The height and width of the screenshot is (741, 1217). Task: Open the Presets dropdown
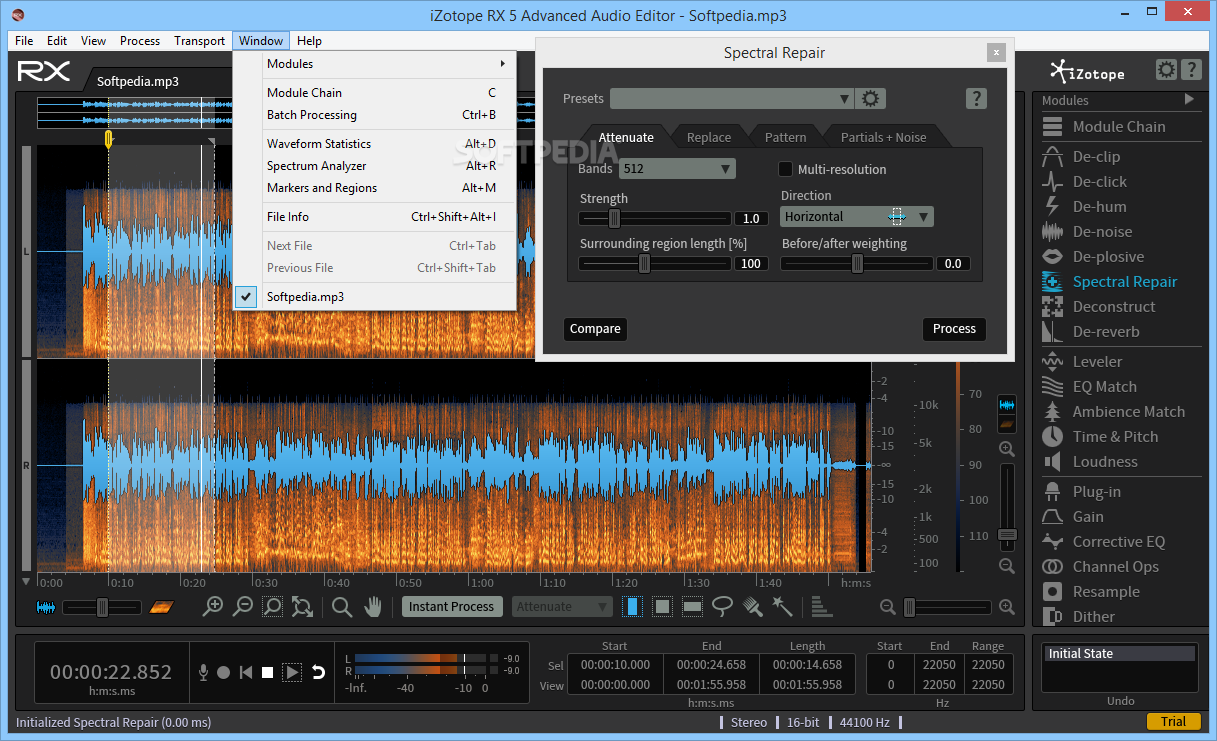click(x=732, y=98)
